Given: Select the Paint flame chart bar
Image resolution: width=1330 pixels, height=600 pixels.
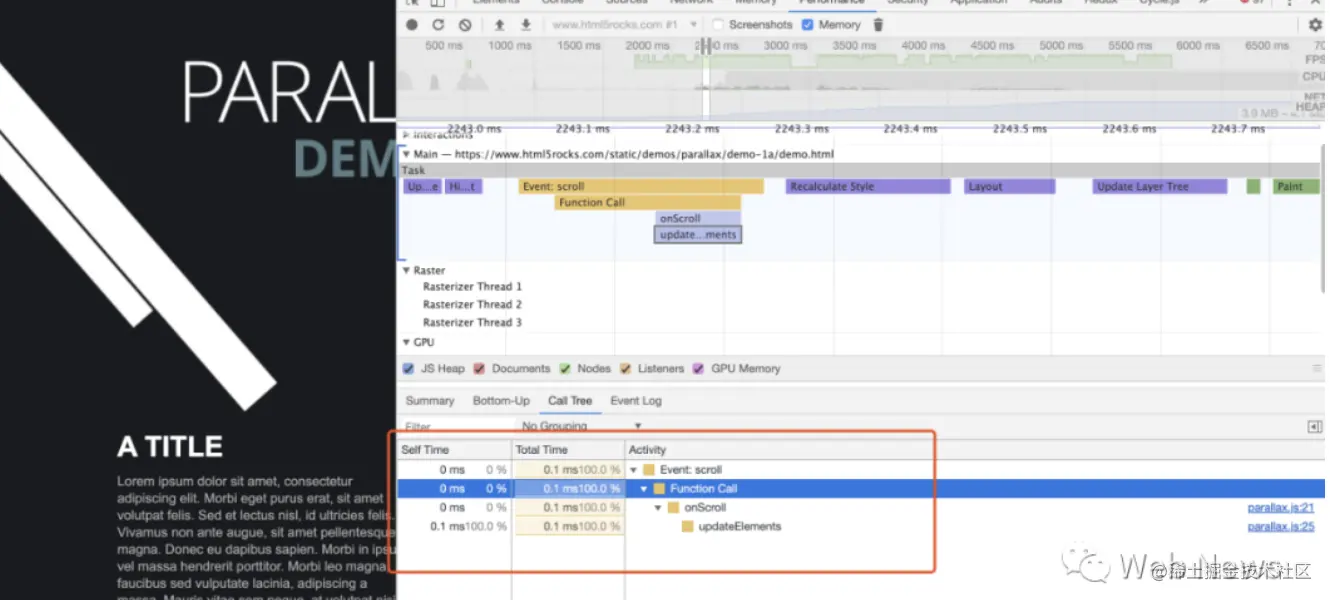Looking at the screenshot, I should click(x=1296, y=187).
